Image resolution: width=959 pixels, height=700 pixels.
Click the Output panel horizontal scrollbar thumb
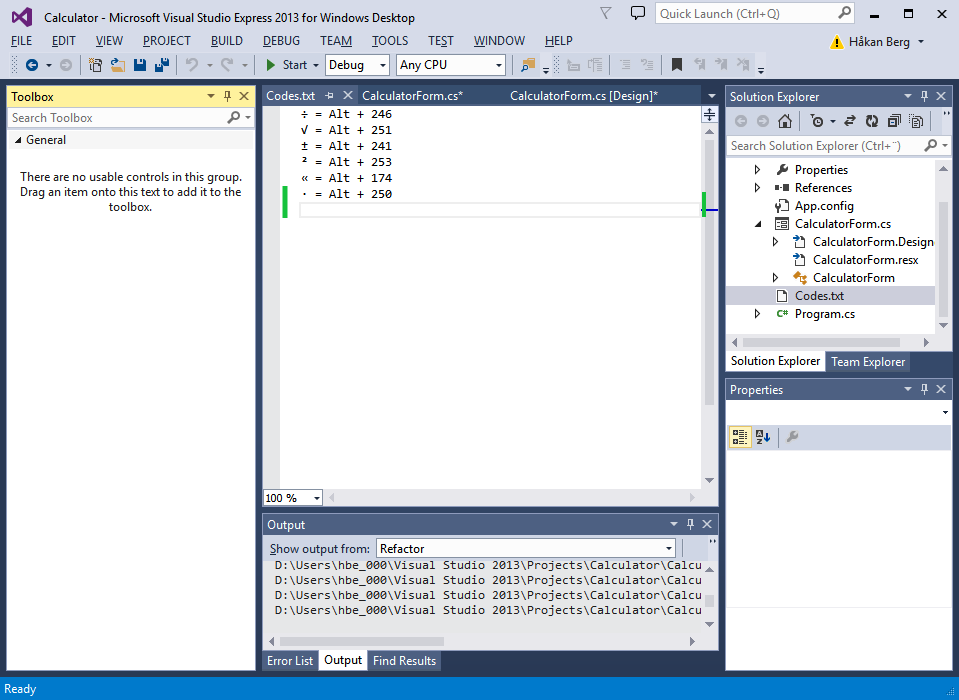[x=361, y=641]
